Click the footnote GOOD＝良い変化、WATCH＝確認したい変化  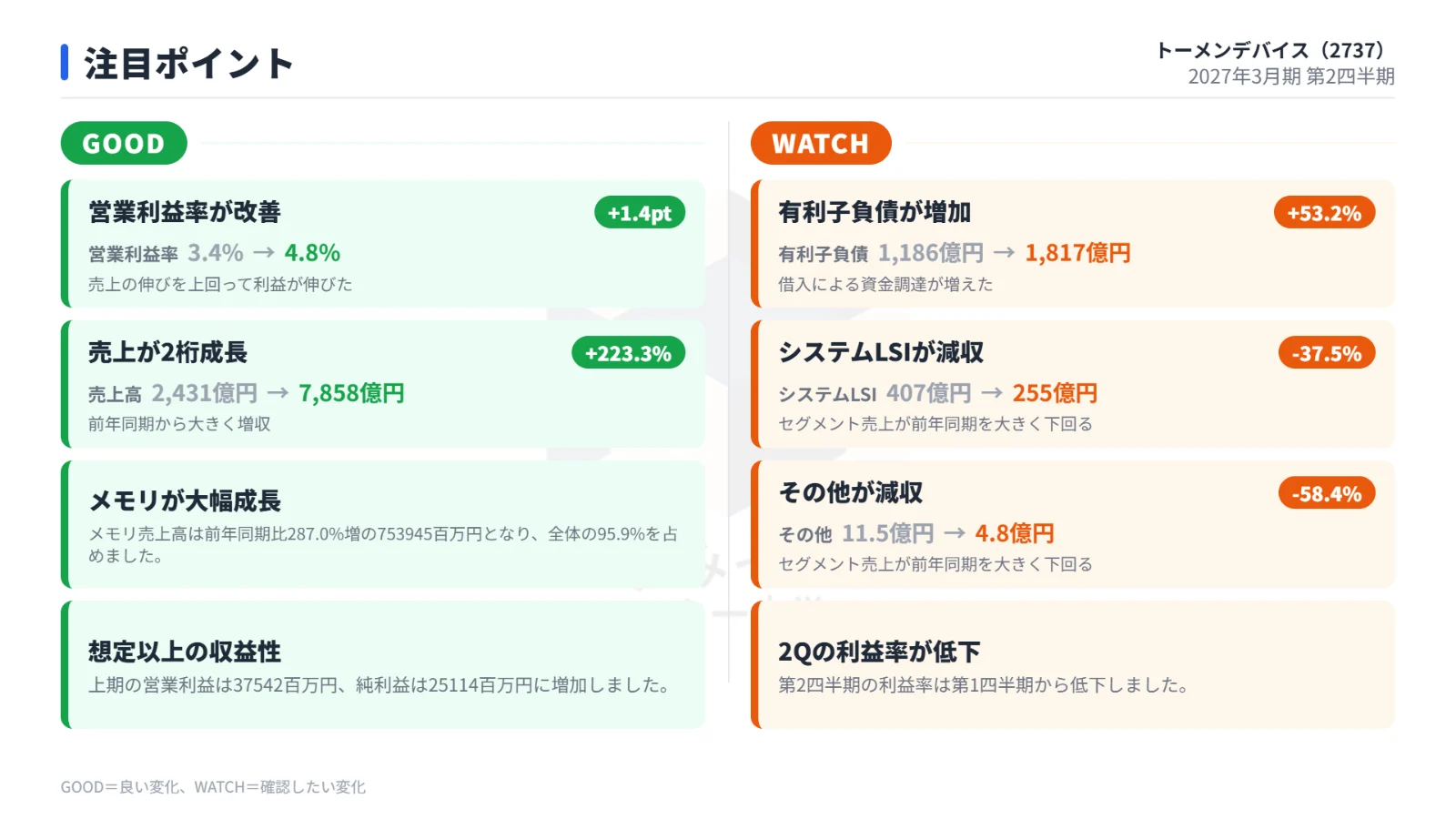pyautogui.click(x=213, y=786)
